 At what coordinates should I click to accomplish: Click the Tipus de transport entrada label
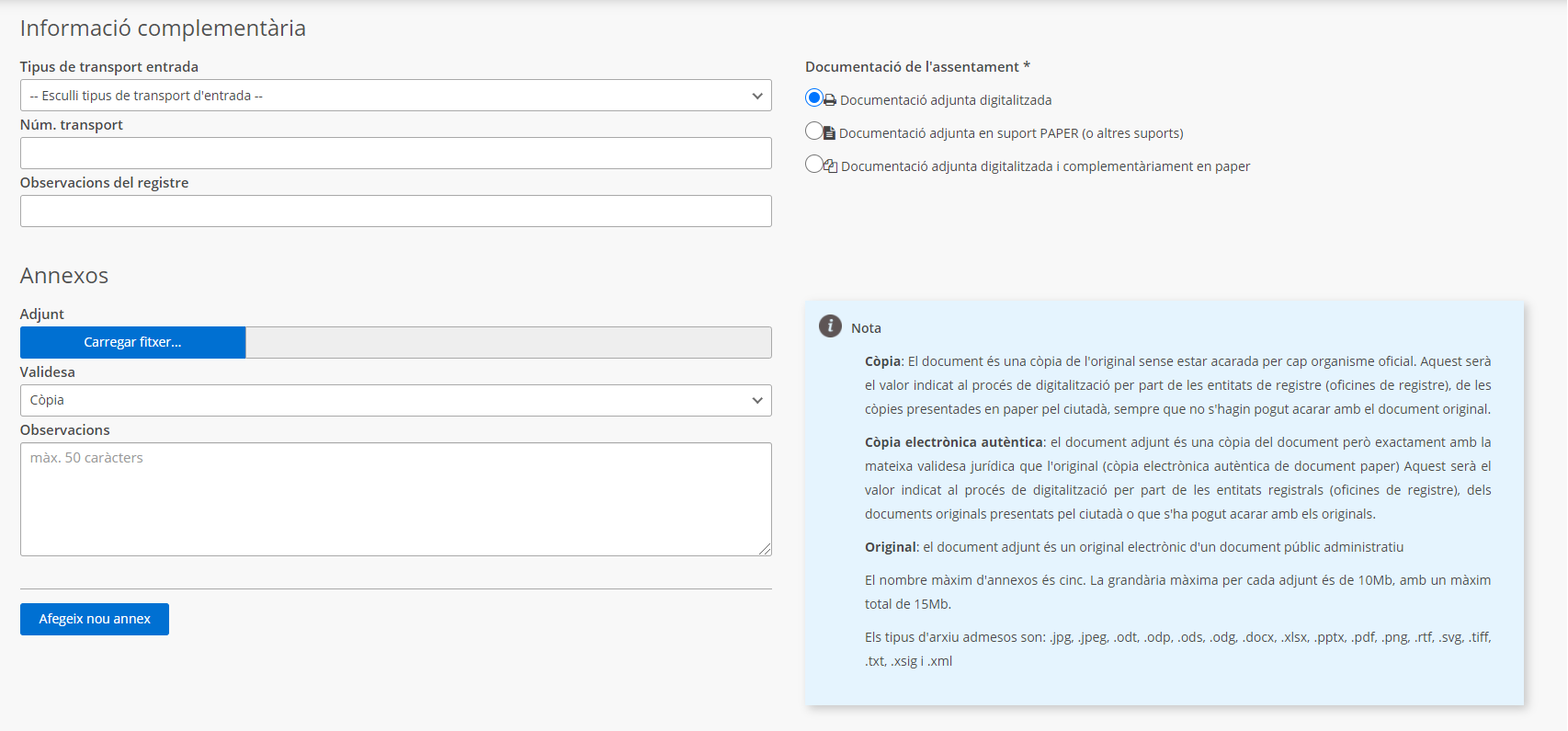click(x=109, y=67)
